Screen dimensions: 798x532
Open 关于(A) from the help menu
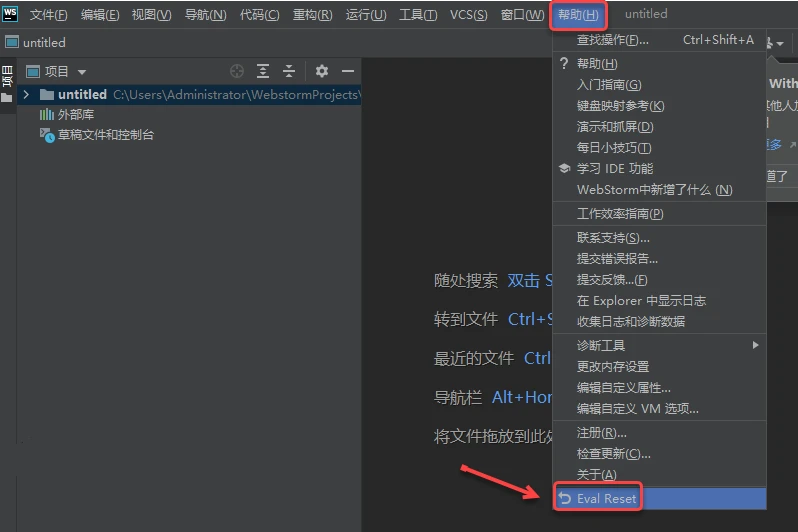(660, 474)
